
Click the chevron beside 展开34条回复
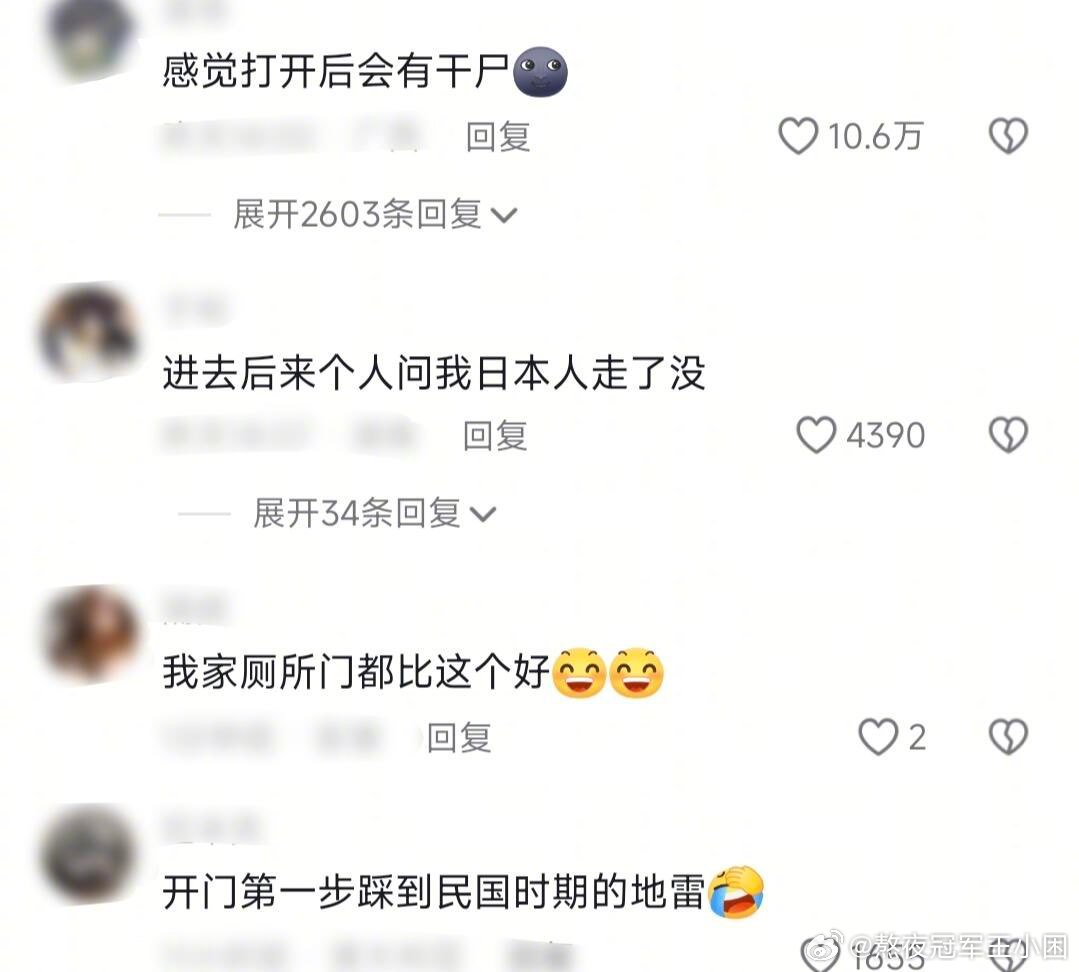482,515
